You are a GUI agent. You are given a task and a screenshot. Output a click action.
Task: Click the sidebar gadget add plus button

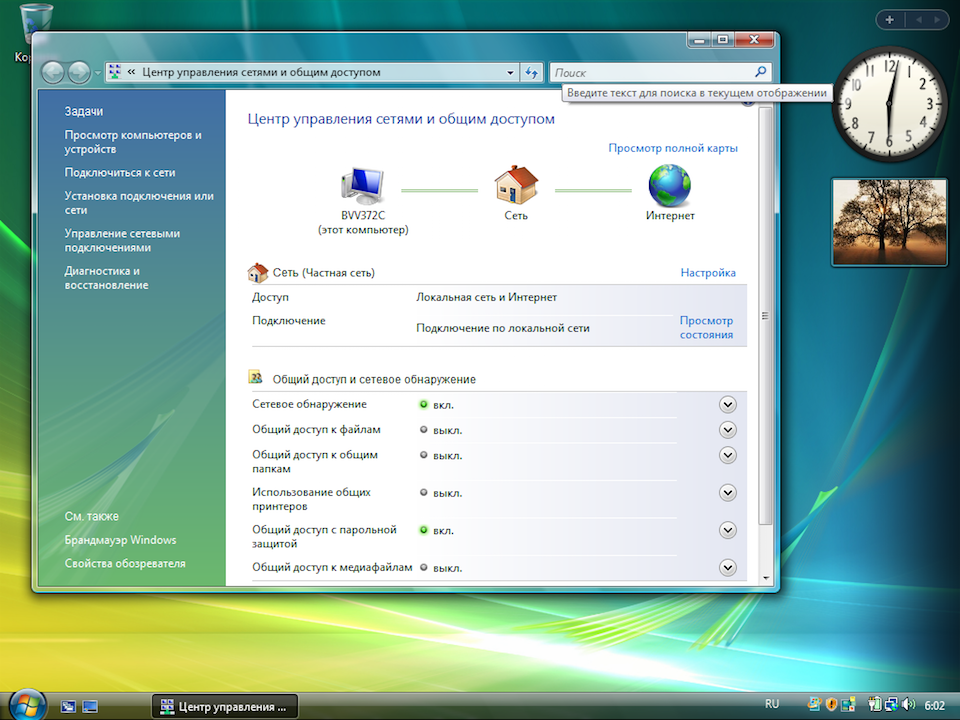click(x=890, y=20)
